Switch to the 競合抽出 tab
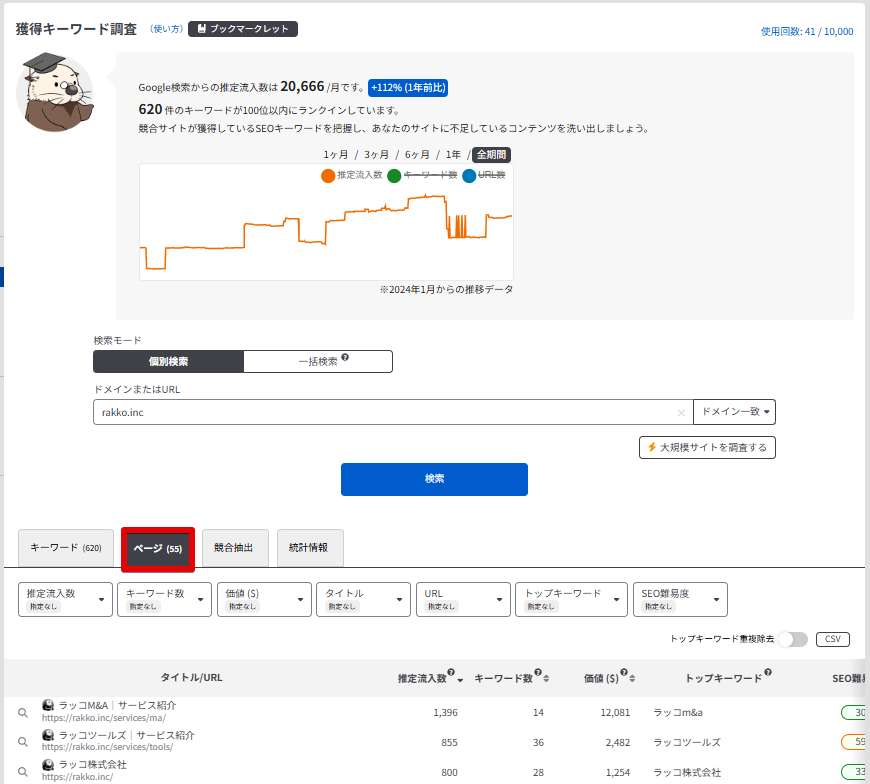This screenshot has height=784, width=870. click(235, 548)
